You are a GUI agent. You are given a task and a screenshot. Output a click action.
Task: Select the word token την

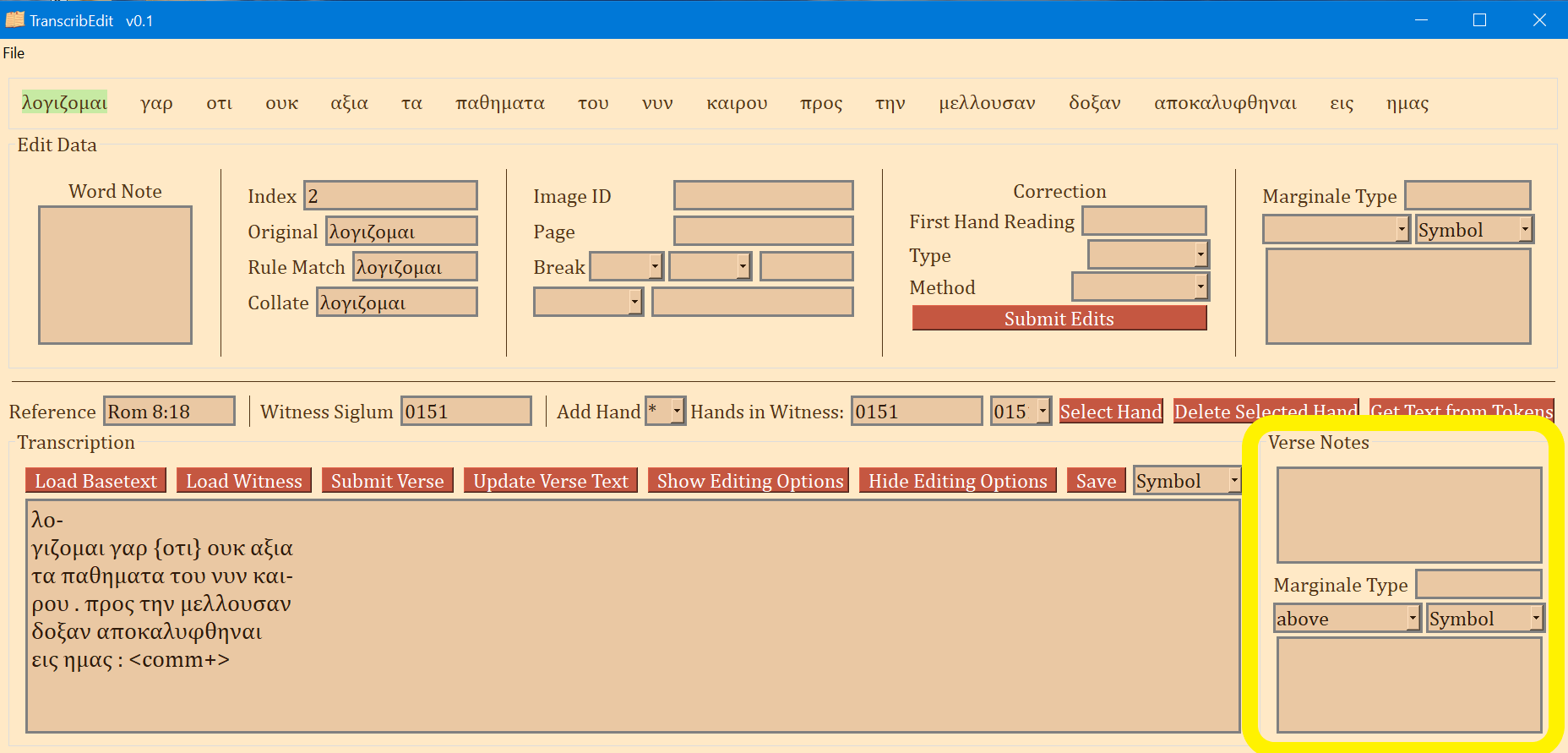pyautogui.click(x=890, y=103)
